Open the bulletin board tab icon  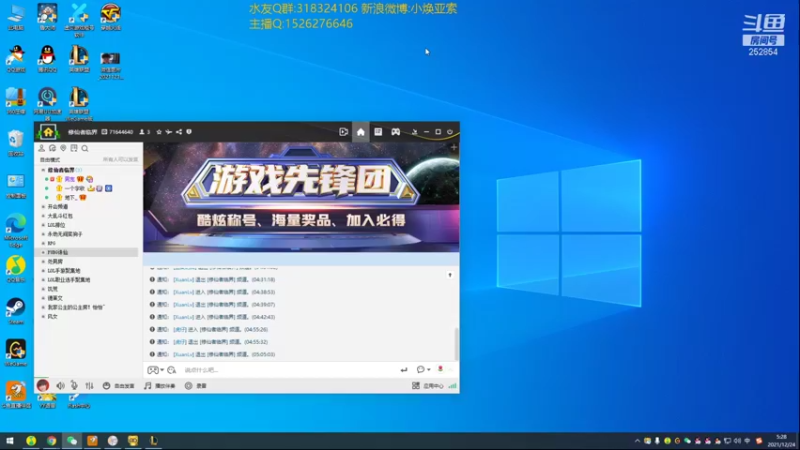click(378, 132)
